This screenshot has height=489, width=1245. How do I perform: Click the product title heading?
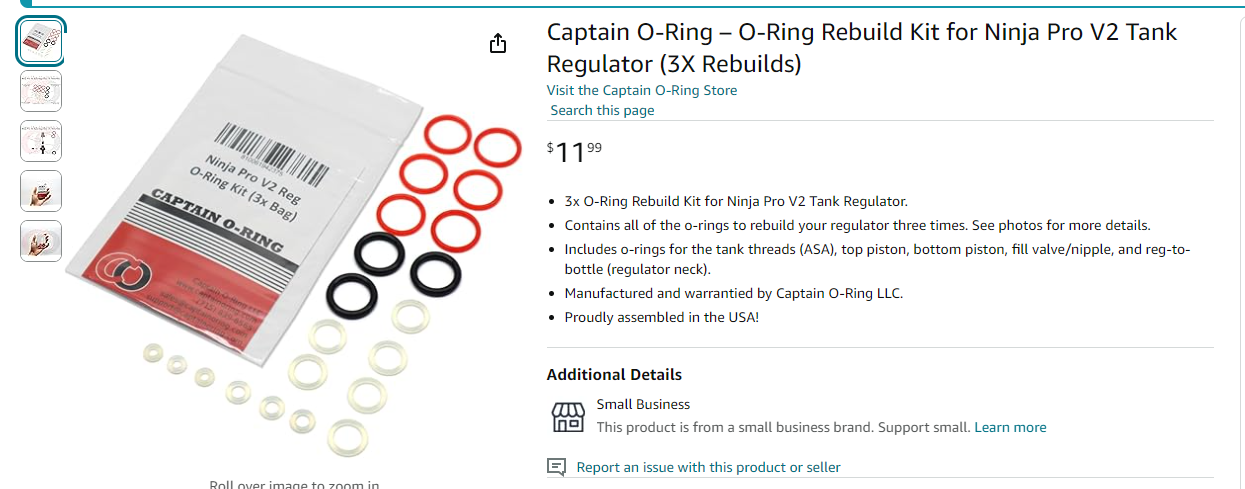pos(862,48)
